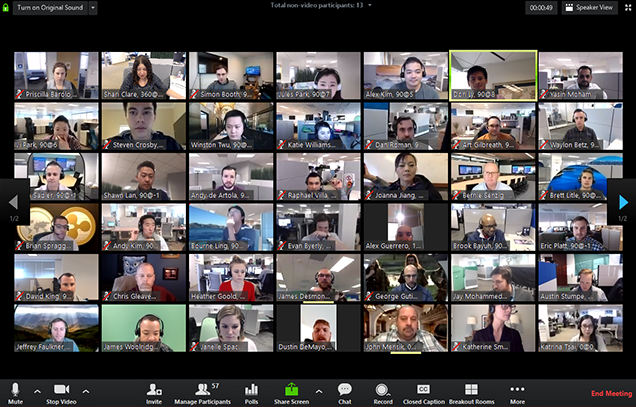636x407 pixels.
Task: Expand video options arrow next to Stop Video
Action: click(85, 391)
